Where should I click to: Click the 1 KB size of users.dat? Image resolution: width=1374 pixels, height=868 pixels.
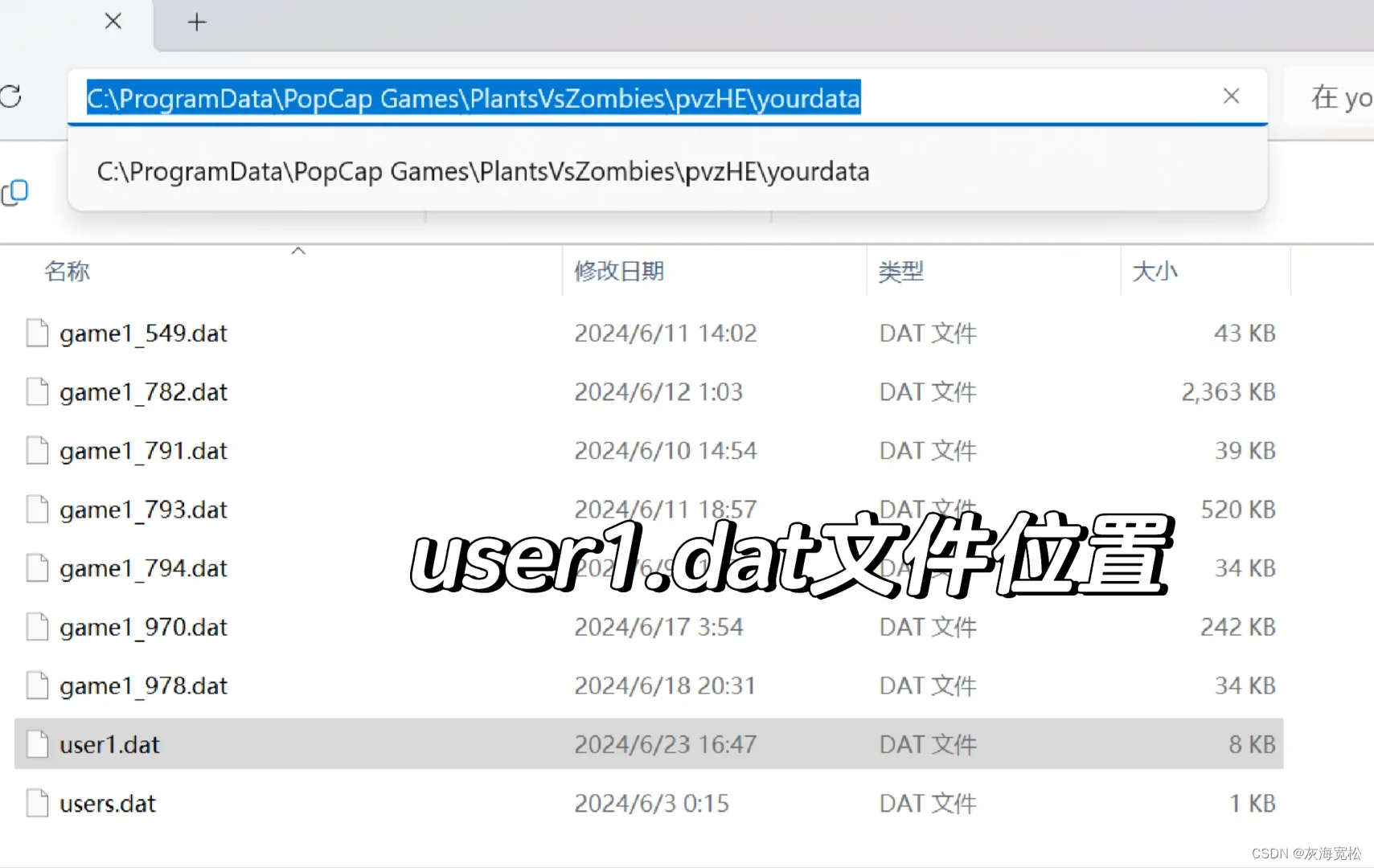[1253, 804]
